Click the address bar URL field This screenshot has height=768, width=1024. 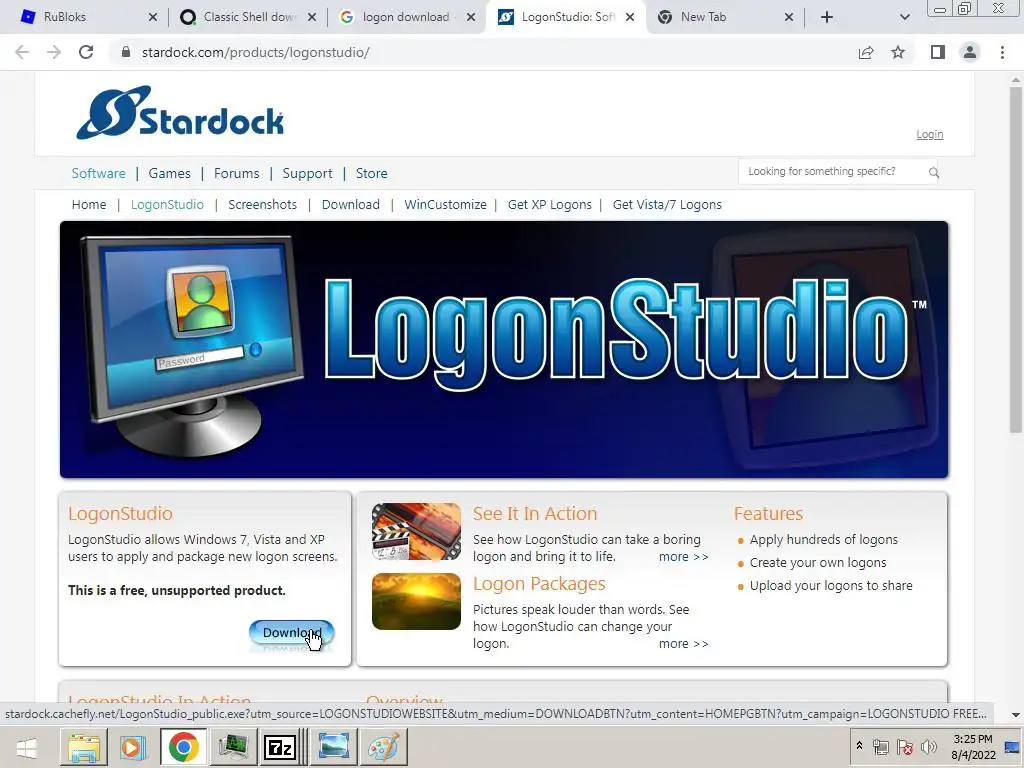click(x=483, y=52)
